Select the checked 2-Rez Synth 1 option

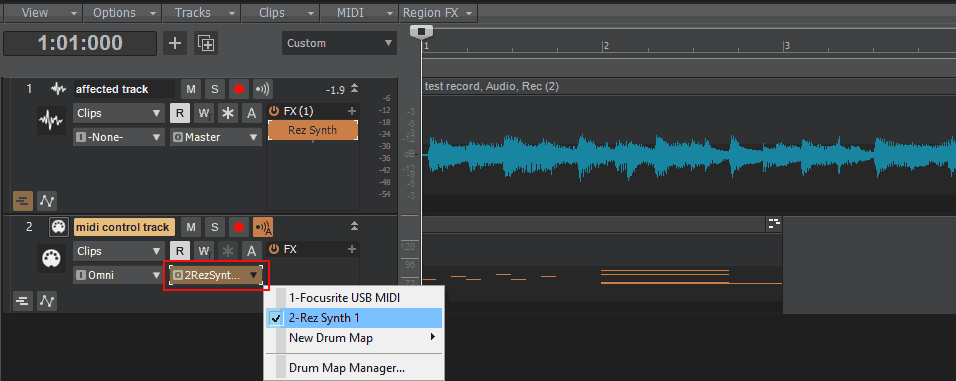(x=354, y=318)
